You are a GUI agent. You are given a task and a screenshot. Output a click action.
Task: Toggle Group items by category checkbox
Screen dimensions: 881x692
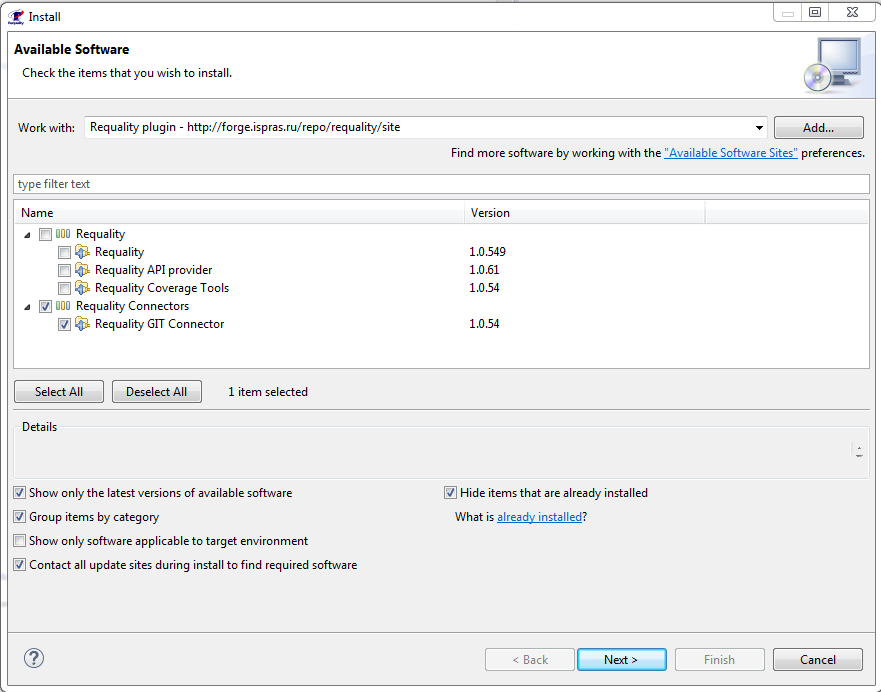[x=20, y=516]
